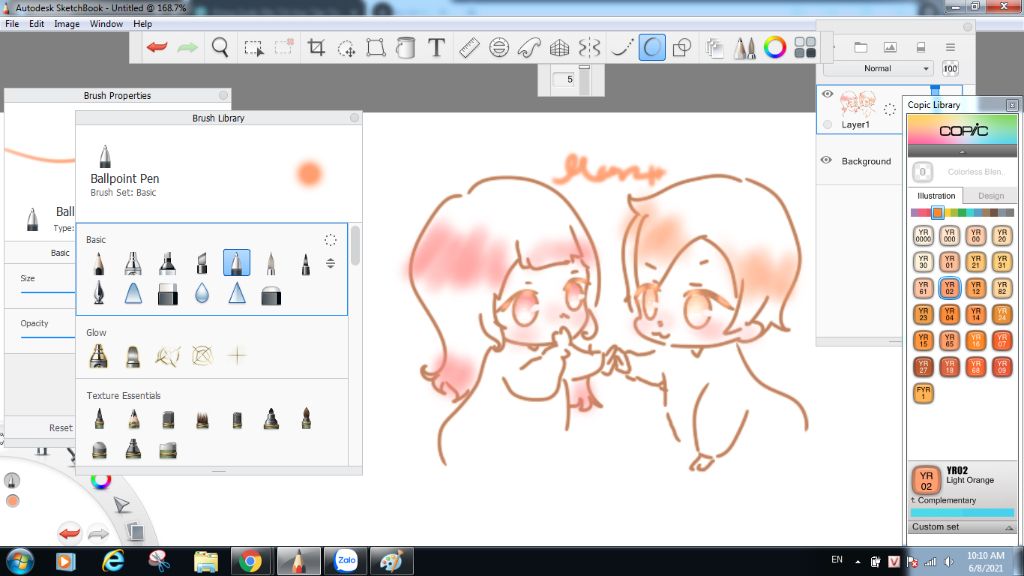
Task: Enable the French Curve tool
Action: (529, 48)
